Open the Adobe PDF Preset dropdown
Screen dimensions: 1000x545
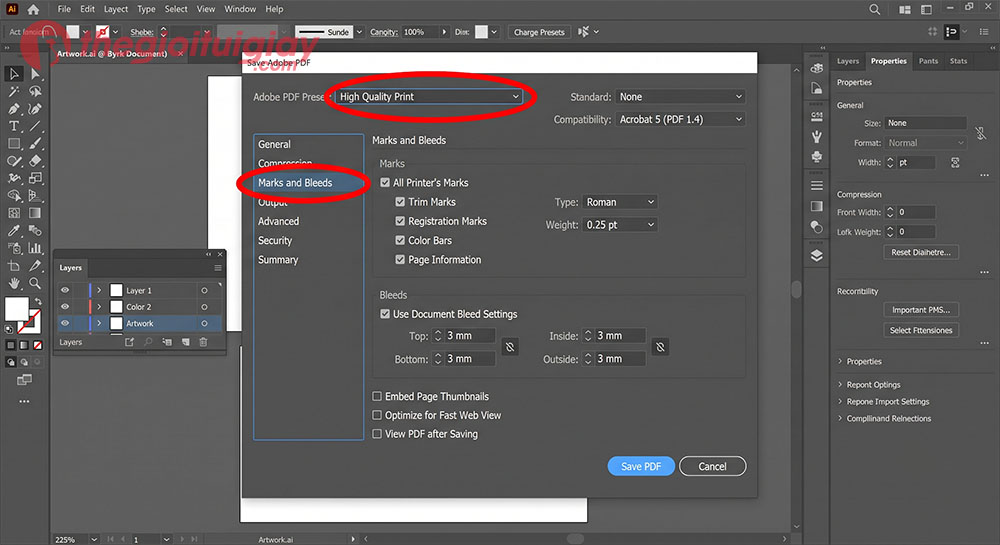coord(429,96)
